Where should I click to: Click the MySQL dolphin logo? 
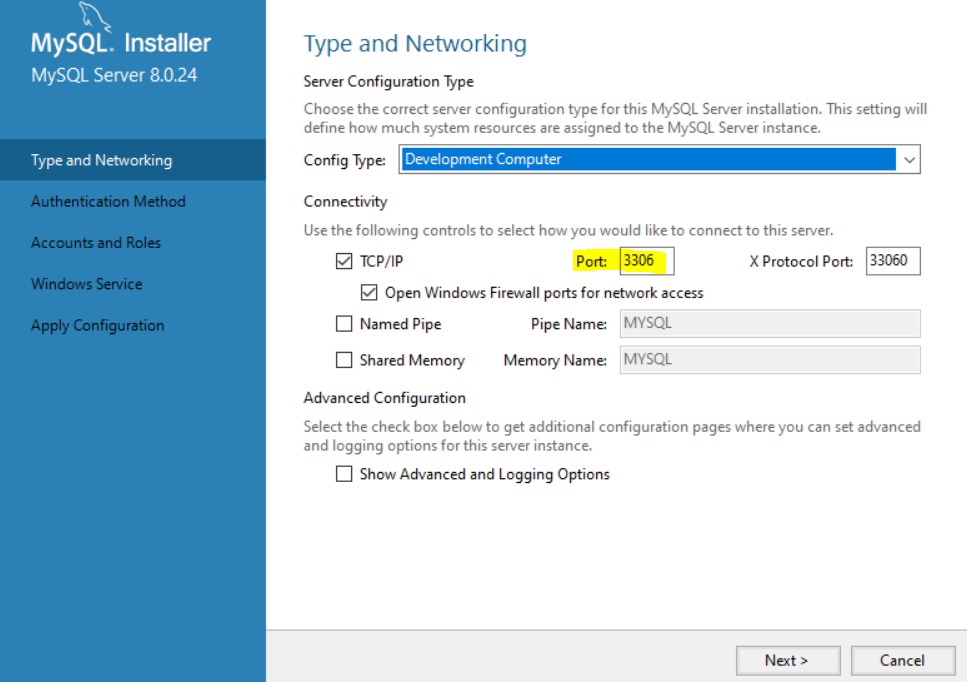pos(96,17)
